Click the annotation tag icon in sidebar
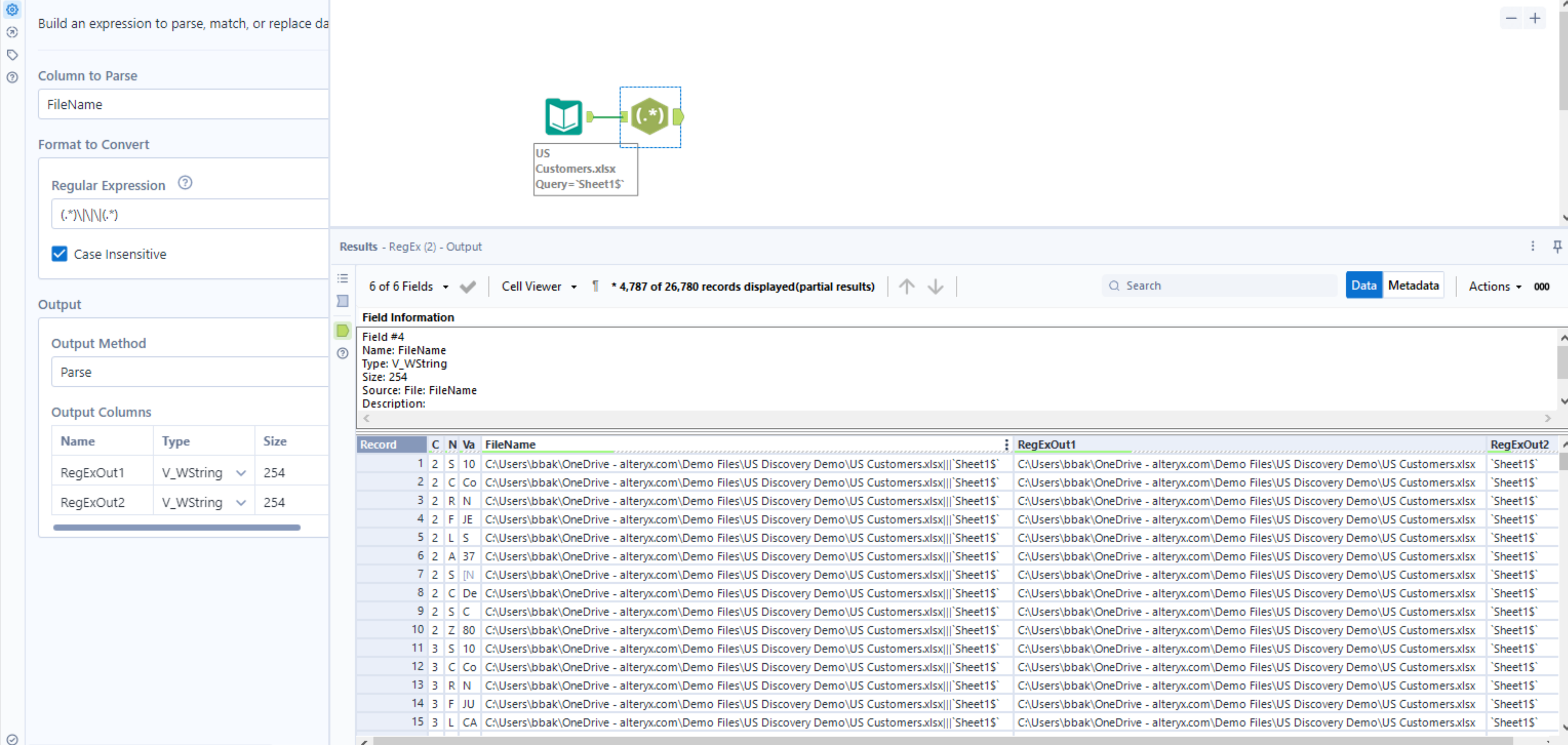The image size is (1568, 745). coord(12,55)
